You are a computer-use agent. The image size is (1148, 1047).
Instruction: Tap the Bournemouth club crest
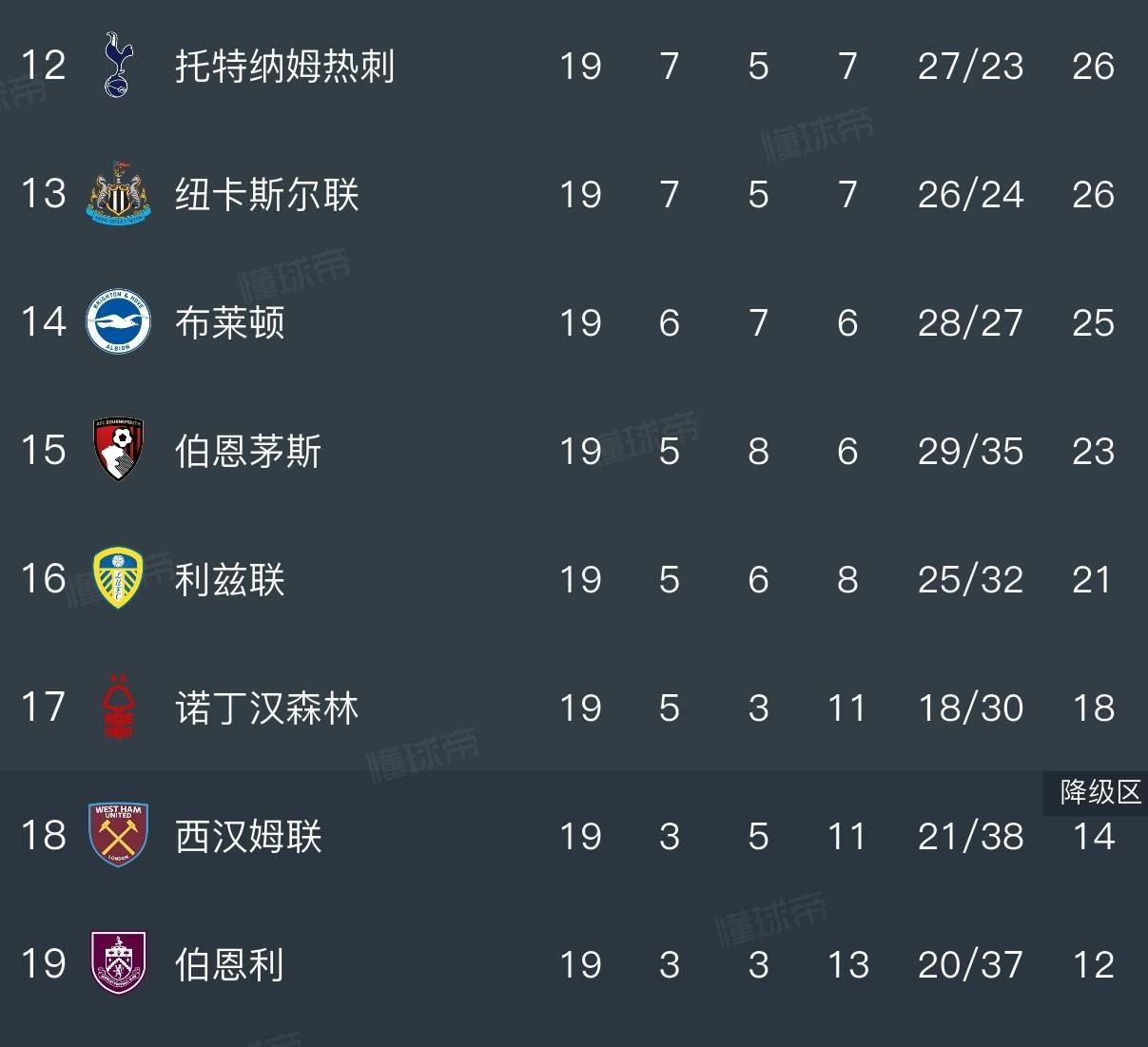coord(118,450)
